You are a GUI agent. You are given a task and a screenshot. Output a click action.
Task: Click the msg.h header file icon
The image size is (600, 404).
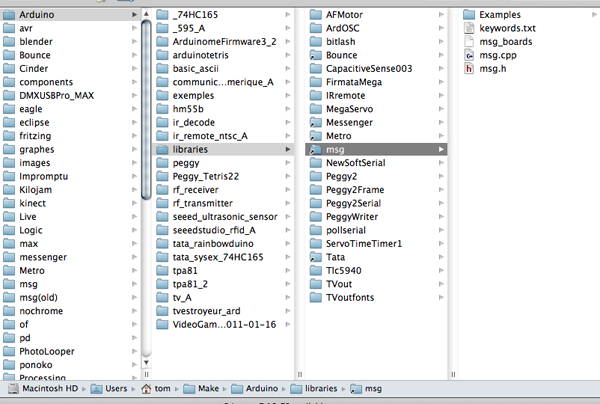point(469,68)
